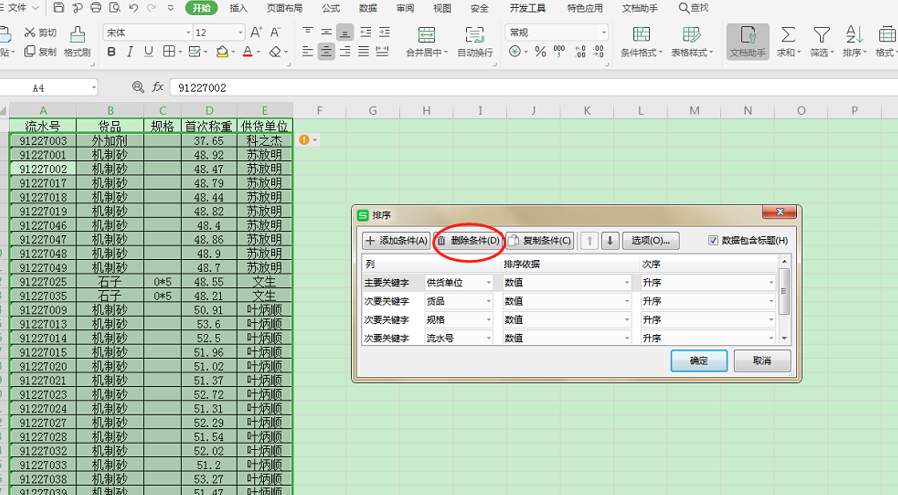Click the sort dialog scroll down arrow
This screenshot has width=898, height=495.
784,338
